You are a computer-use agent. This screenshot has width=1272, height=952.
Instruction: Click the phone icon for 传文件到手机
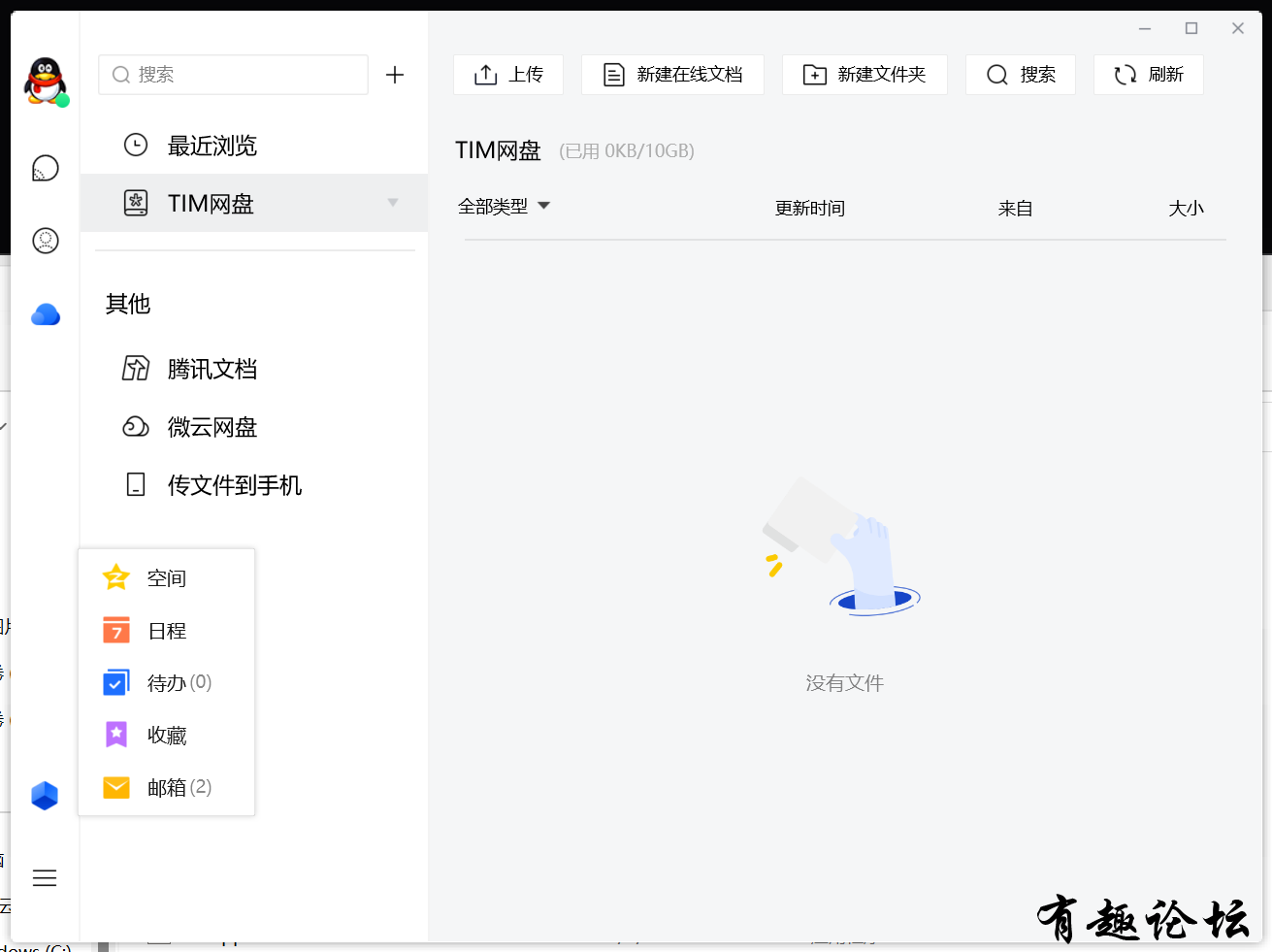coord(136,484)
